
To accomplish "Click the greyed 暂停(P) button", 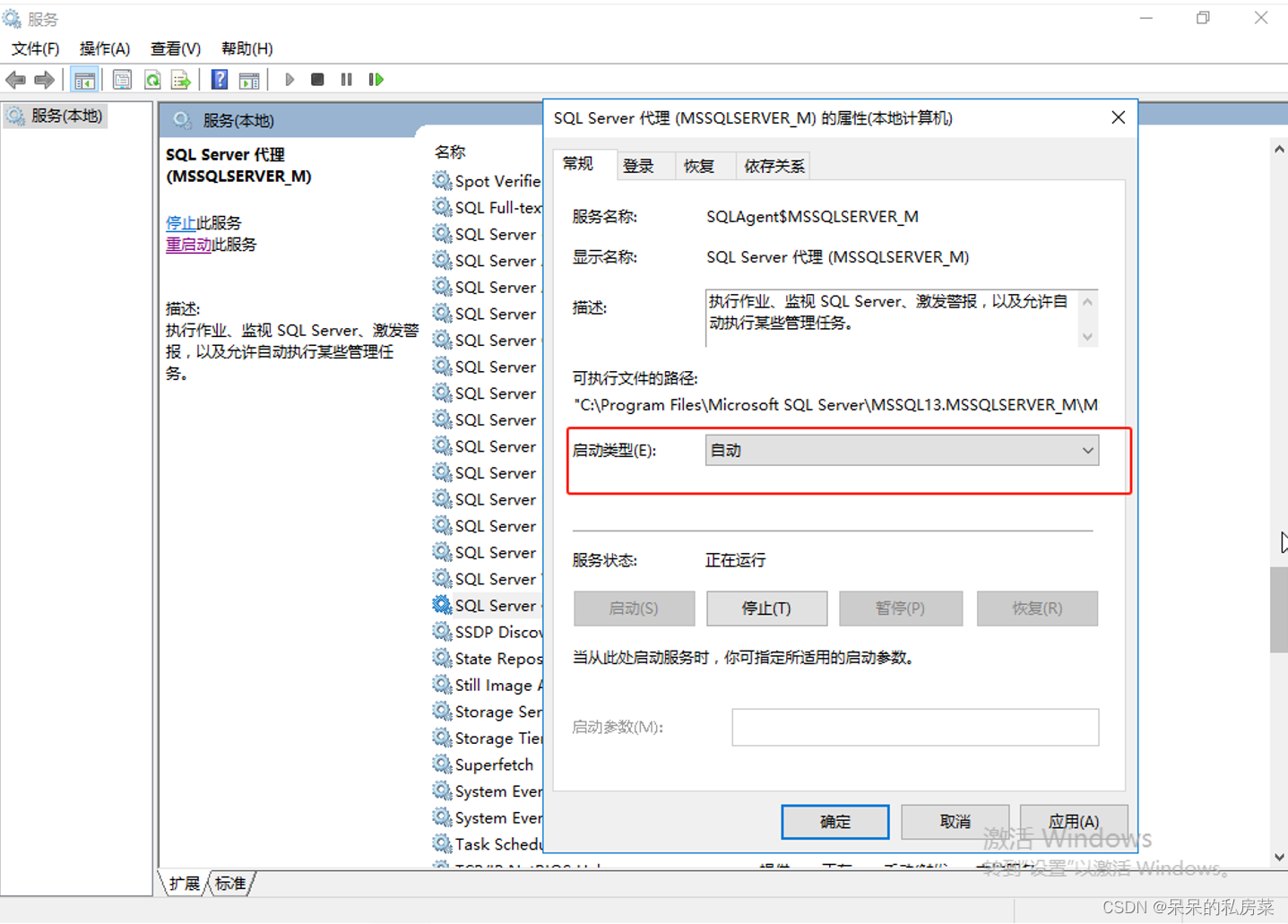I will click(901, 609).
